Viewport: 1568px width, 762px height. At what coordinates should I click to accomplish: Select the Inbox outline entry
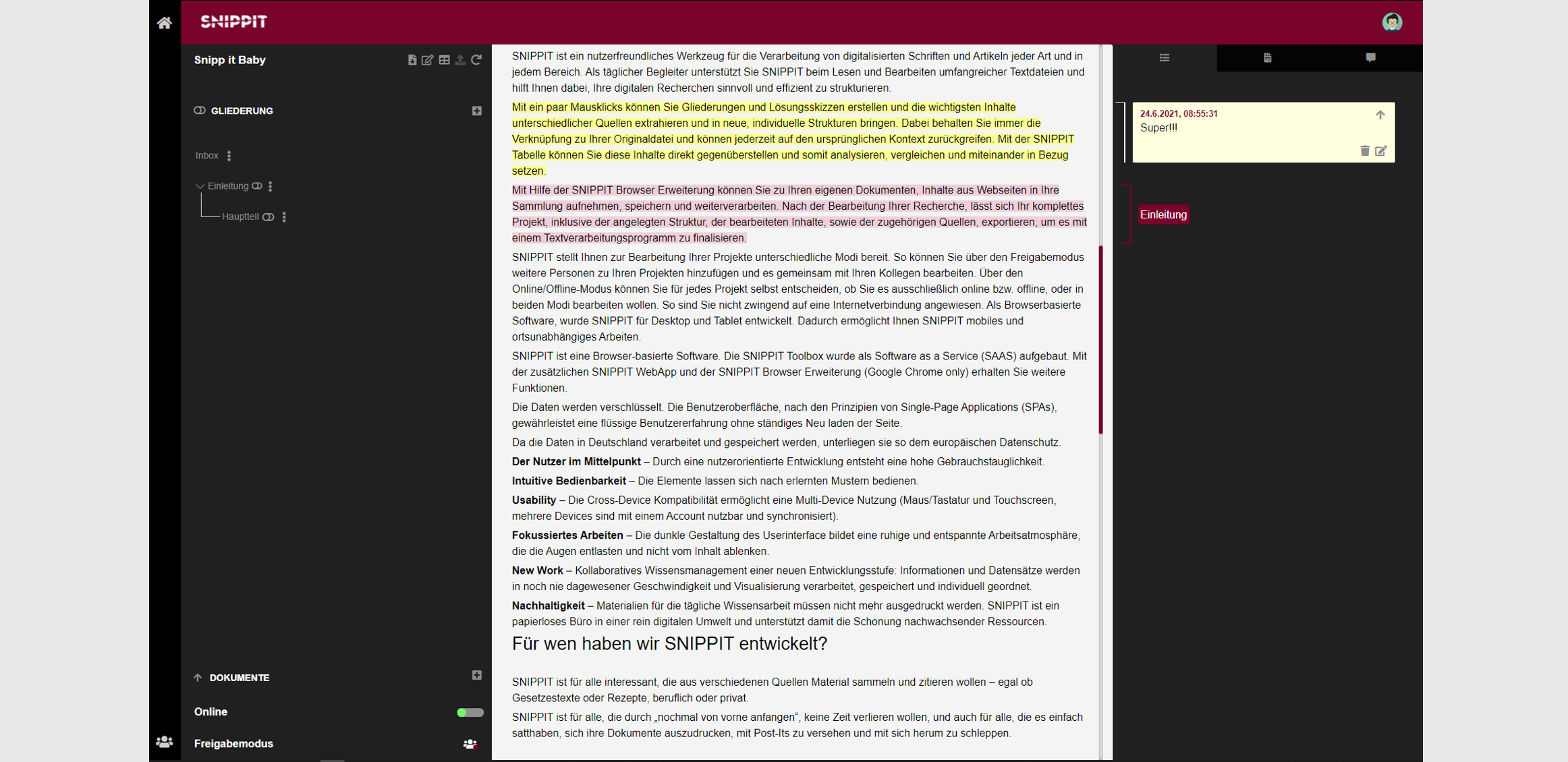(207, 156)
